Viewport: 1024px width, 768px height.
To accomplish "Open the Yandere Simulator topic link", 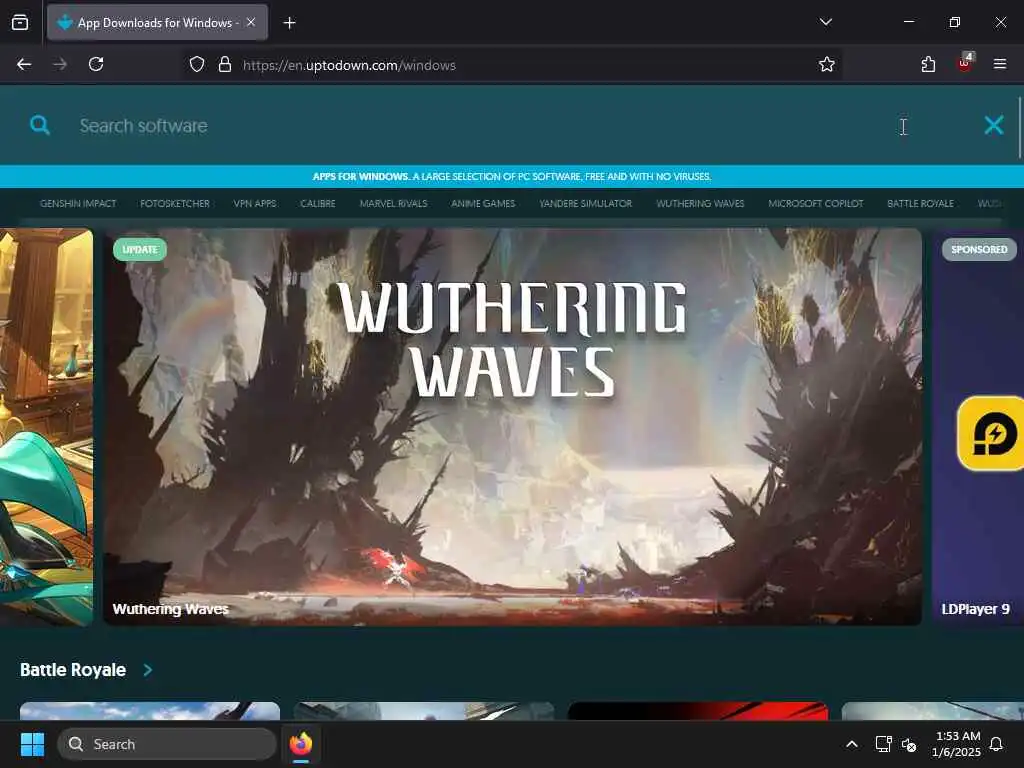I will click(586, 204).
